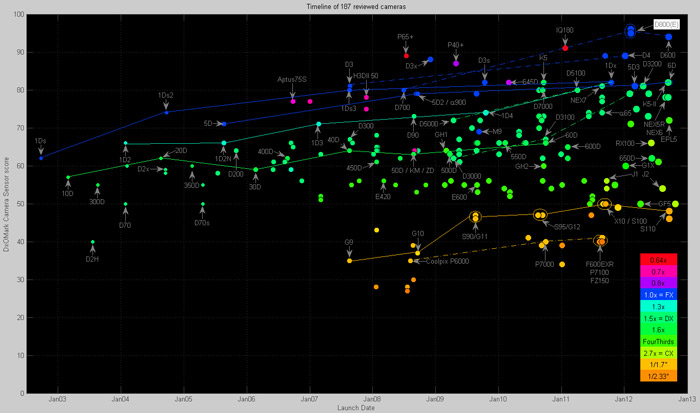Select the D70s label

[x=202, y=222]
